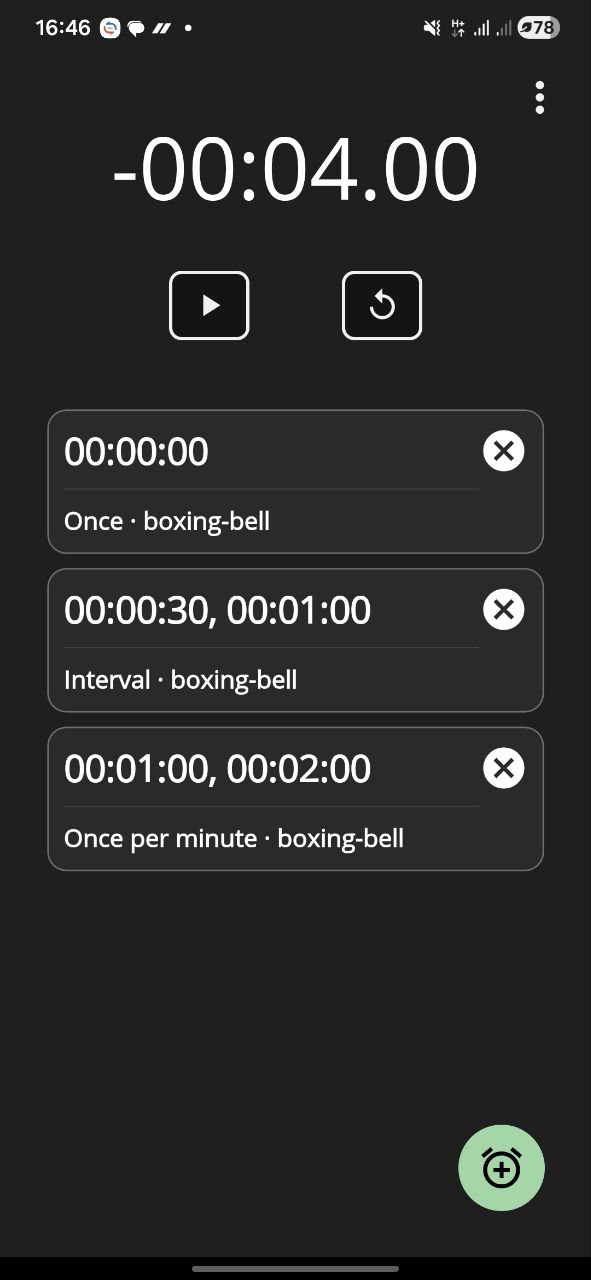This screenshot has width=591, height=1280.
Task: Open settings for 'Interval · boxing-bell'
Action: 180,679
